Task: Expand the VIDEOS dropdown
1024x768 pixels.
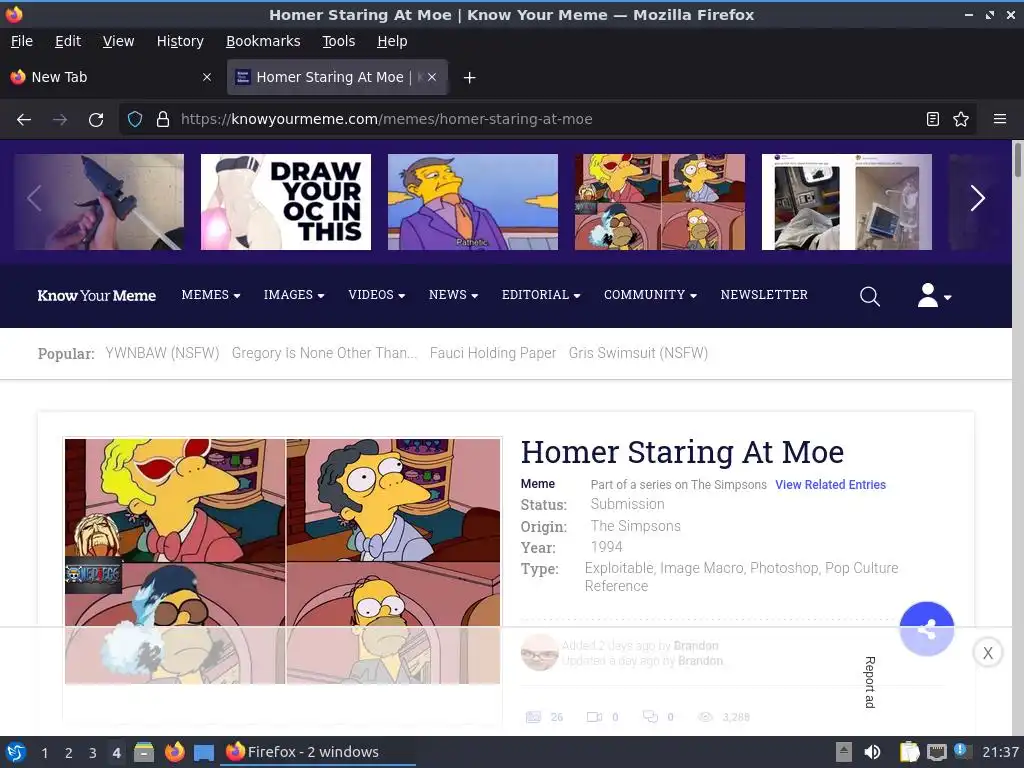Action: coord(377,295)
